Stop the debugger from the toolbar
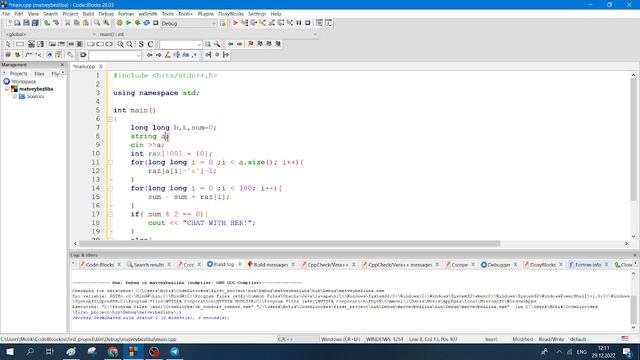 [x=308, y=23]
